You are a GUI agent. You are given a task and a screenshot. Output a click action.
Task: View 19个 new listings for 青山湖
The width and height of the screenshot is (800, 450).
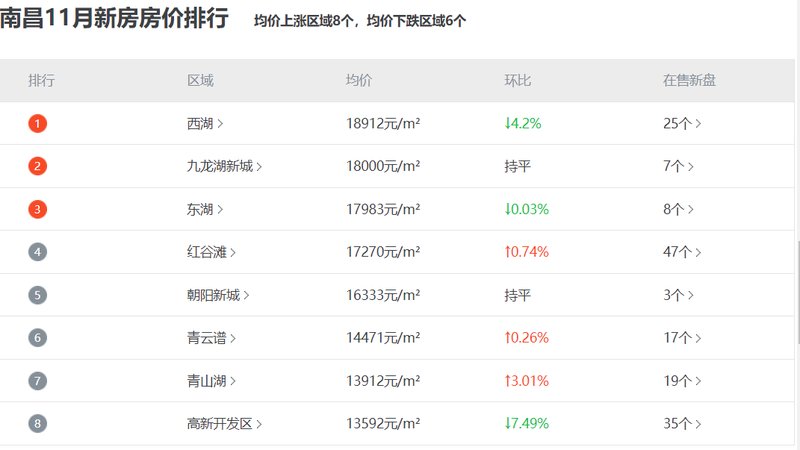(x=682, y=381)
